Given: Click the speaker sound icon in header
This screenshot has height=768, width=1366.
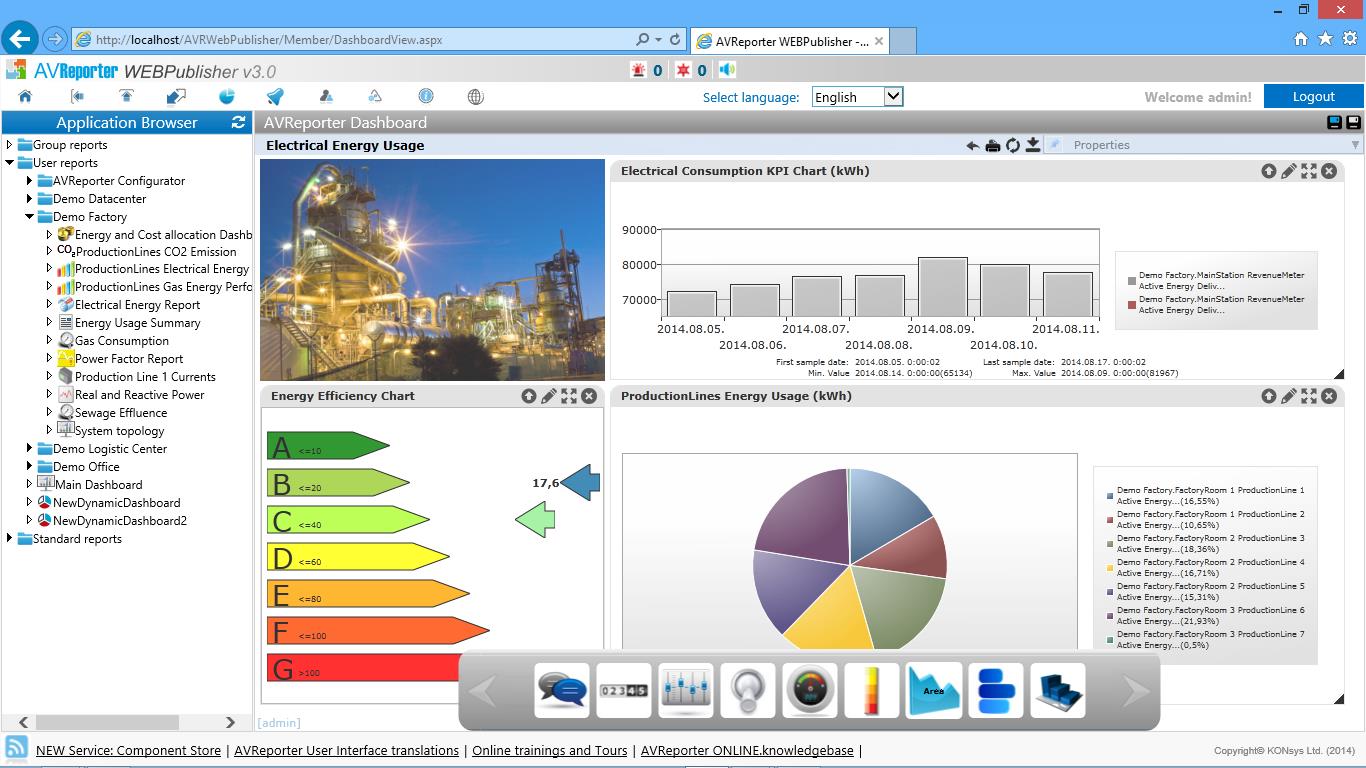Looking at the screenshot, I should point(727,70).
